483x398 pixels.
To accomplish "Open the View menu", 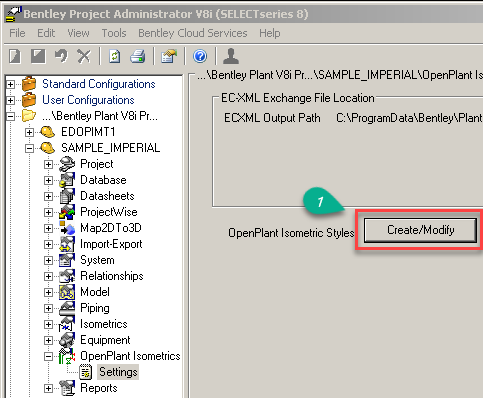I will pos(78,33).
